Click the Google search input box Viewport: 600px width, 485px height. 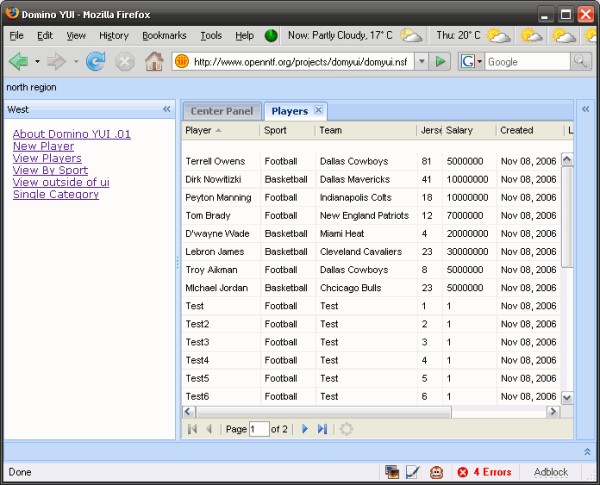pyautogui.click(x=527, y=61)
